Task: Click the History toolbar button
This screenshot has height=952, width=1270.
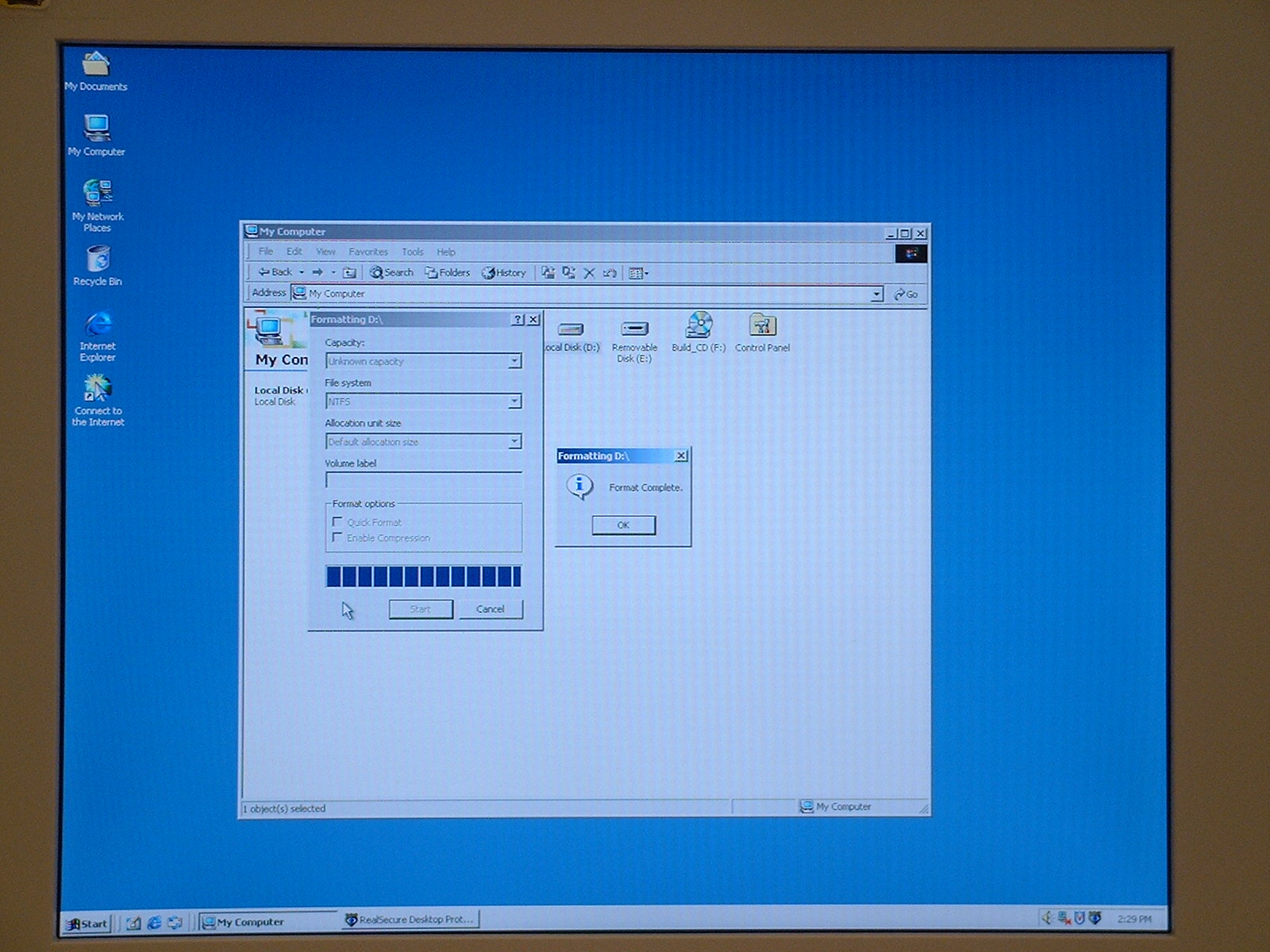Action: point(504,272)
